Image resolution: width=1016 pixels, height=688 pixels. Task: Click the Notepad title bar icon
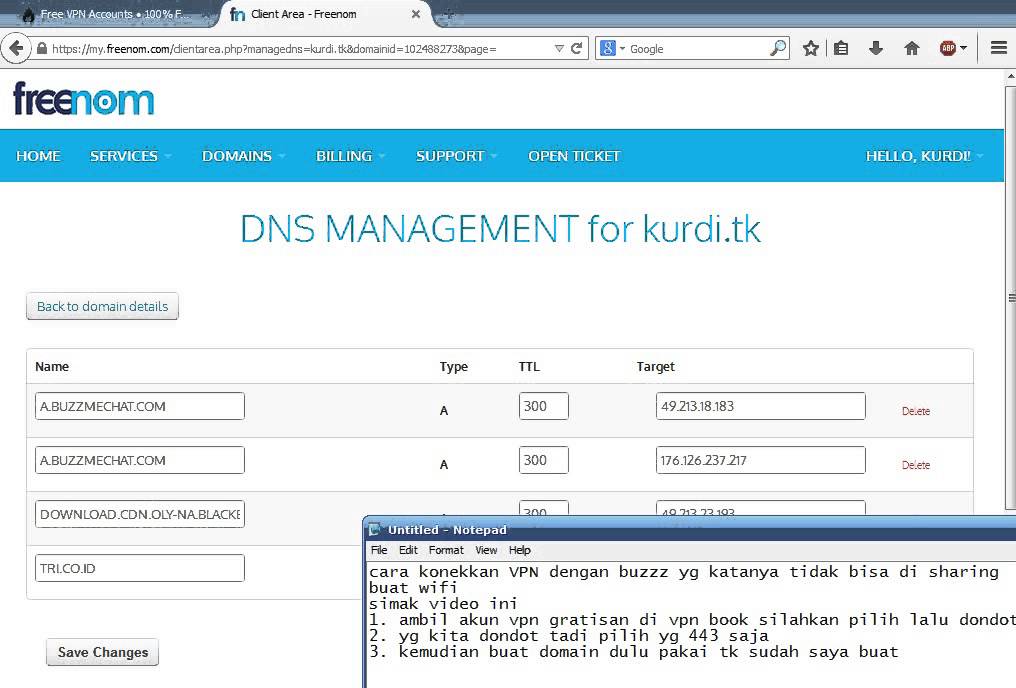pyautogui.click(x=374, y=529)
